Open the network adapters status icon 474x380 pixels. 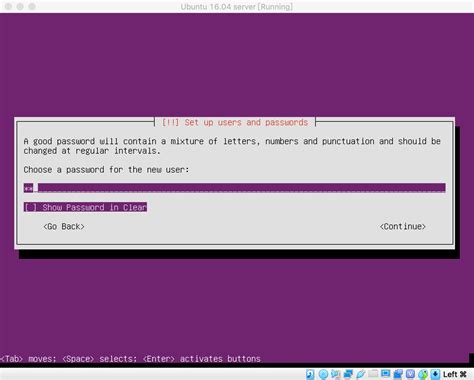pos(348,374)
